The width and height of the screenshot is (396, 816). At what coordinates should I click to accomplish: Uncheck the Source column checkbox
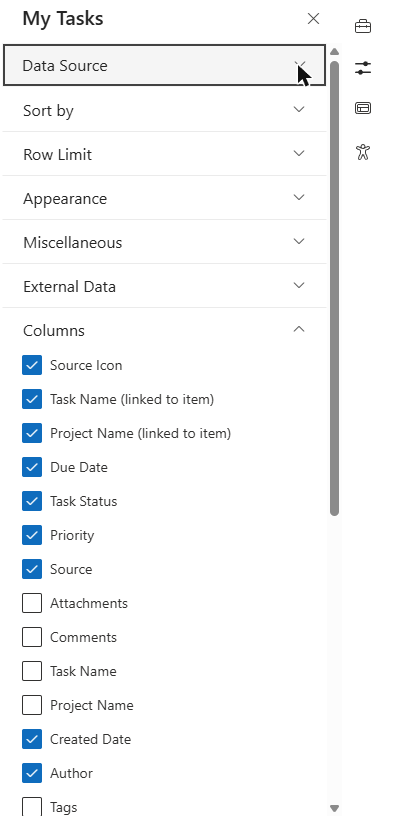32,569
